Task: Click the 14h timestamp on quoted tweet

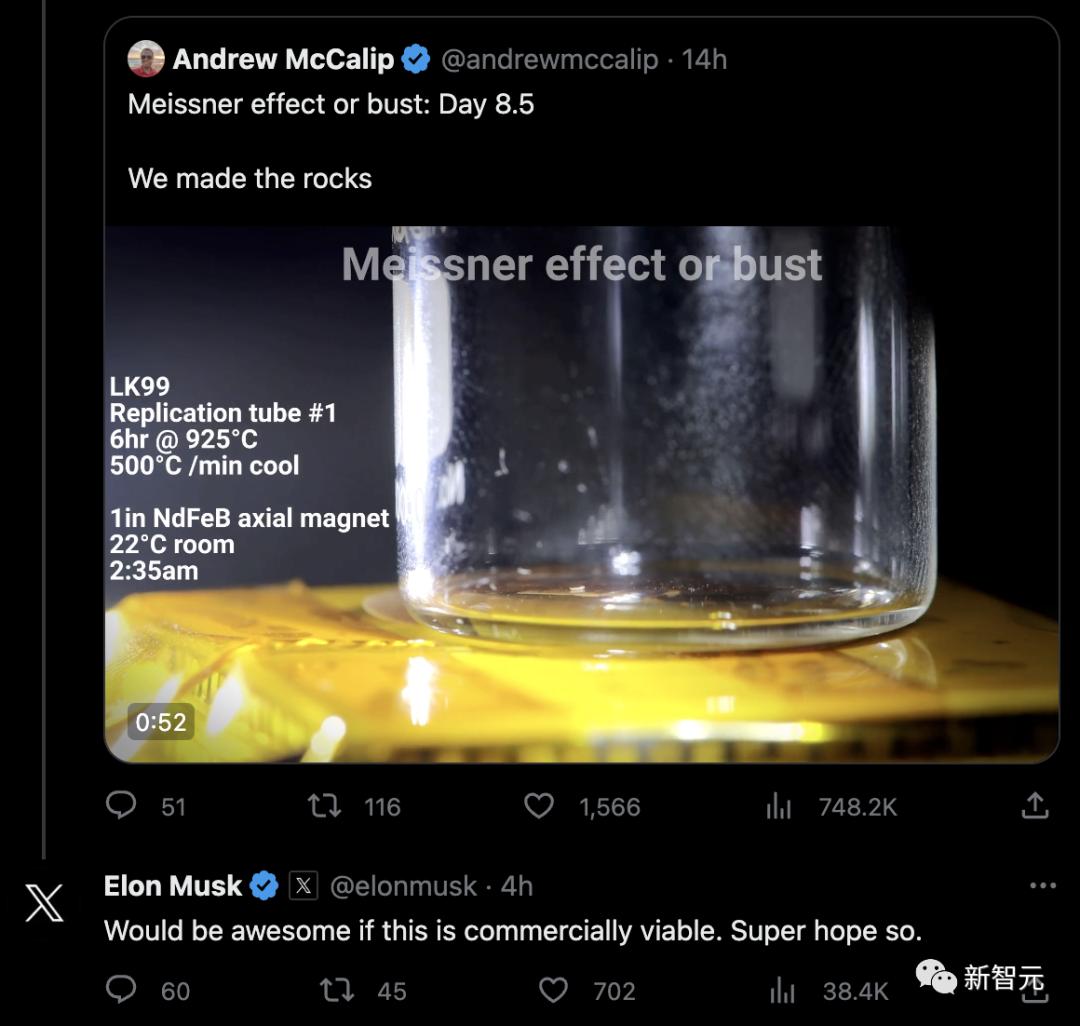Action: pyautogui.click(x=704, y=59)
